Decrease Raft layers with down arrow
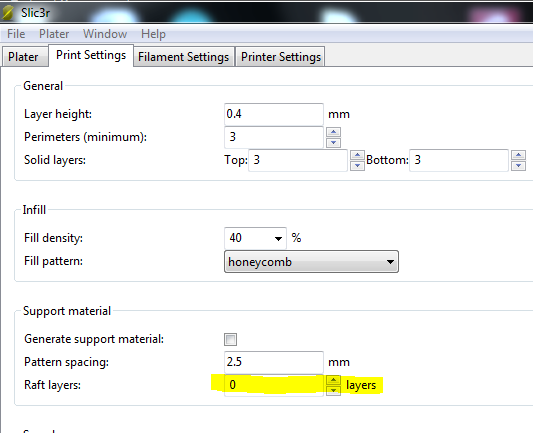This screenshot has height=433, width=533. pos(333,391)
